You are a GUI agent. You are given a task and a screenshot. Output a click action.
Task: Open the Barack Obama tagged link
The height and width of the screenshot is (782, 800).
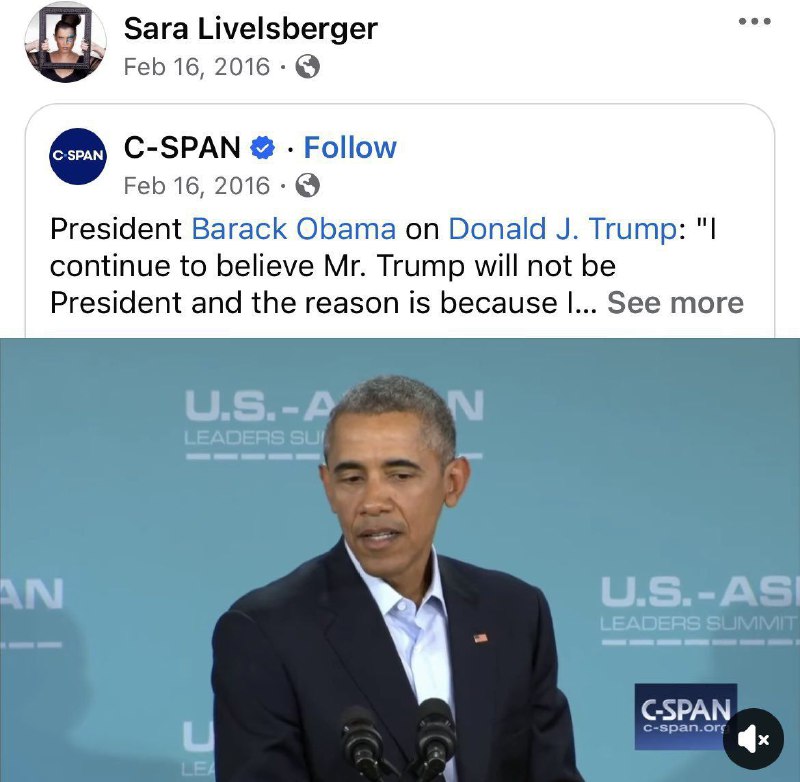tap(294, 229)
